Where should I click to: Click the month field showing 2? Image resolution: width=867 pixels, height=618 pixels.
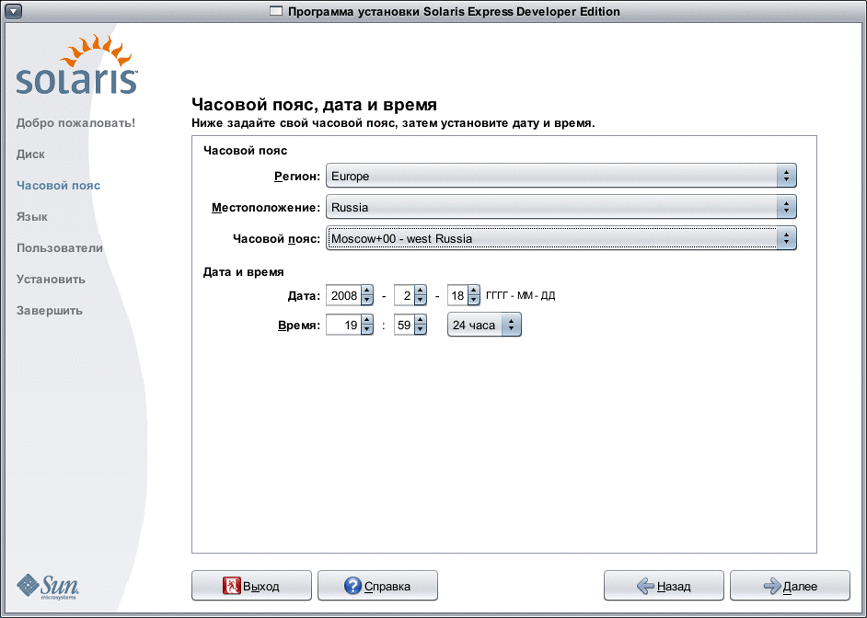pos(404,296)
